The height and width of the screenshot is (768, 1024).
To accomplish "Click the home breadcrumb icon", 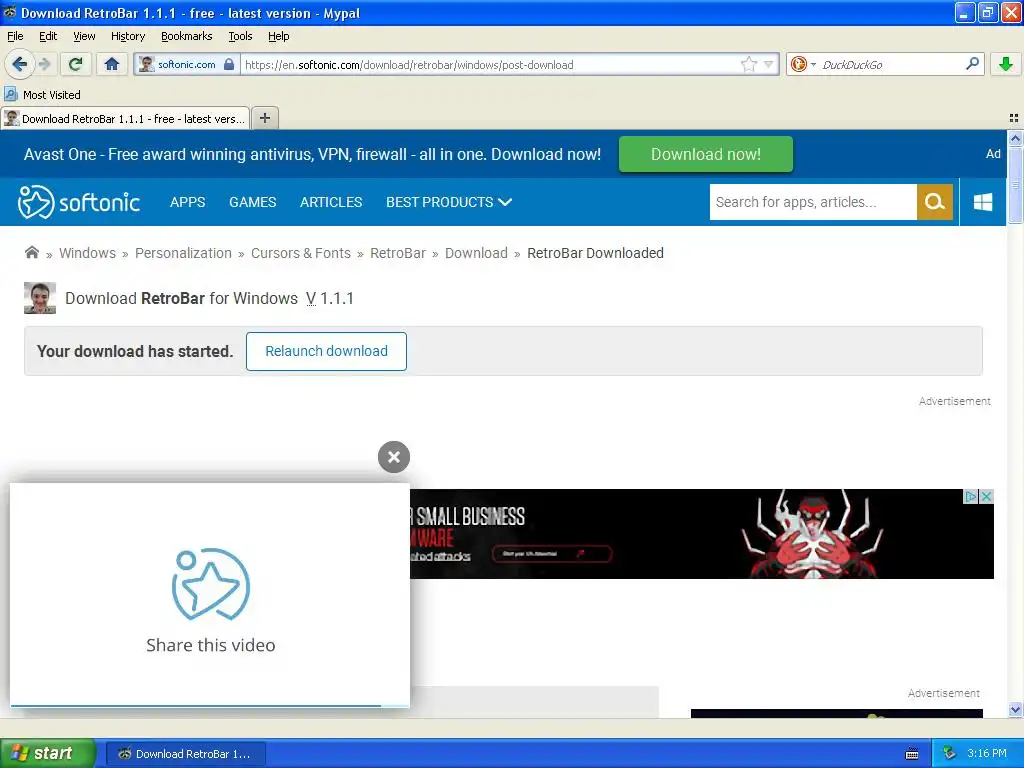I will [x=31, y=252].
